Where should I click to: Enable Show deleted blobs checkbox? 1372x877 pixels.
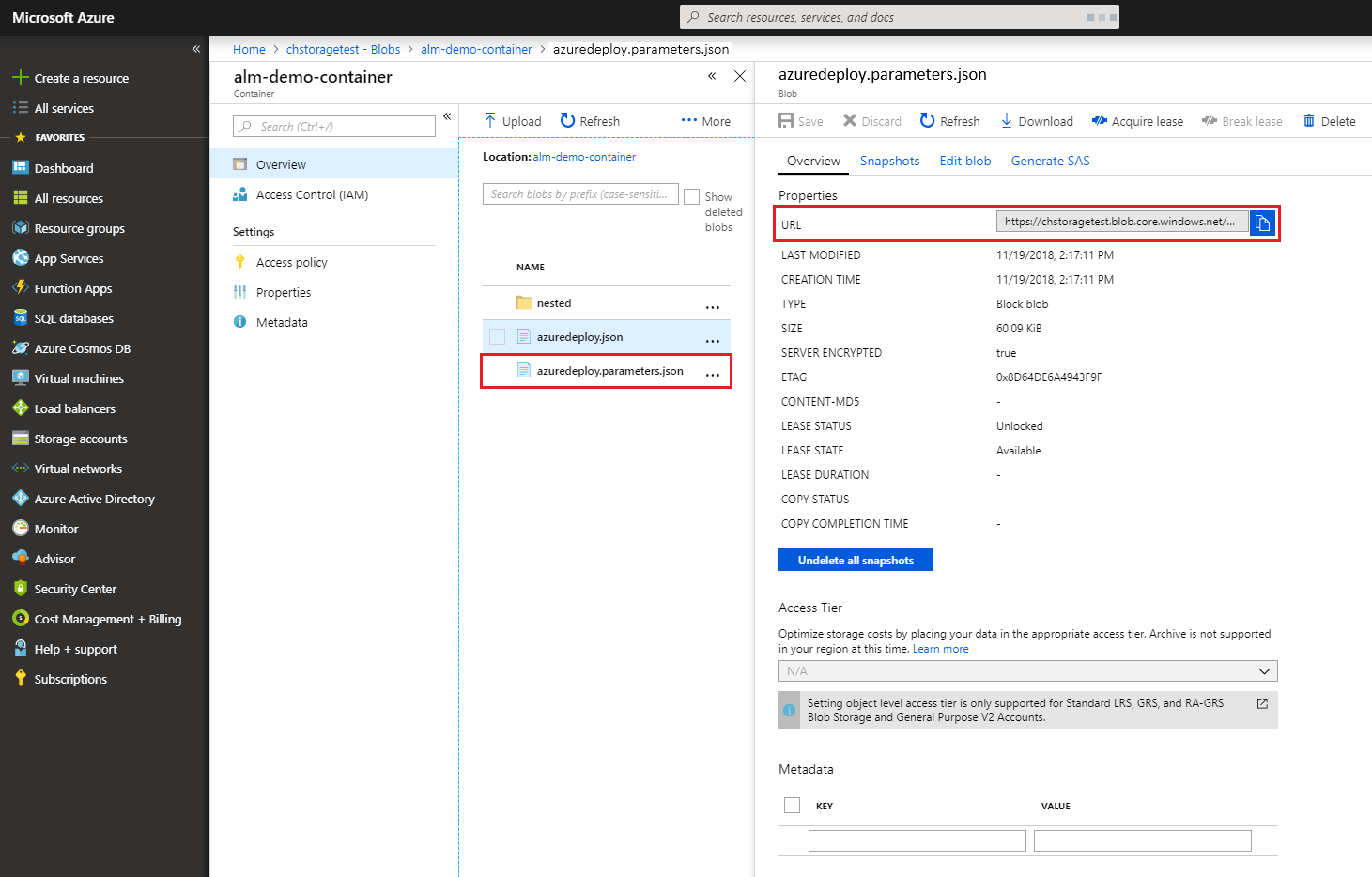click(692, 196)
